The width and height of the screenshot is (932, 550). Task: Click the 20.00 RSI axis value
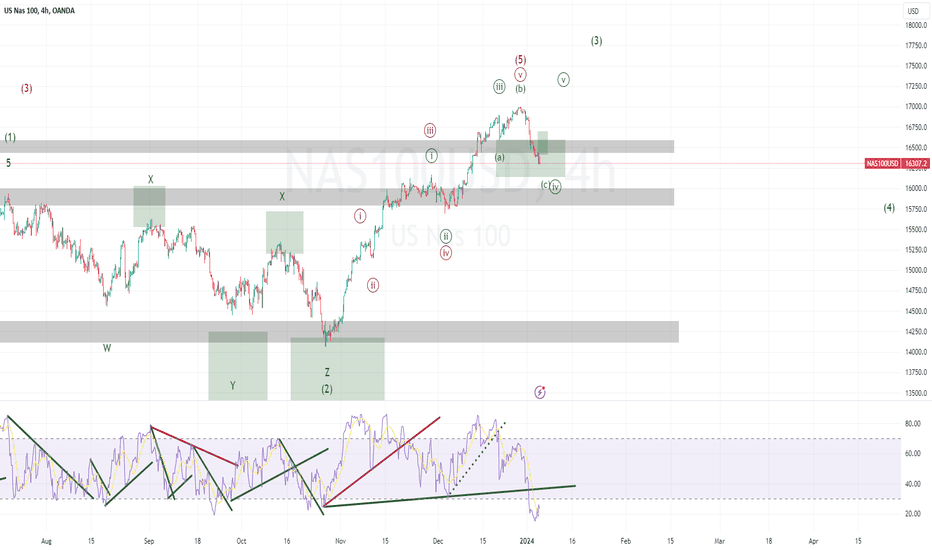[x=912, y=514]
